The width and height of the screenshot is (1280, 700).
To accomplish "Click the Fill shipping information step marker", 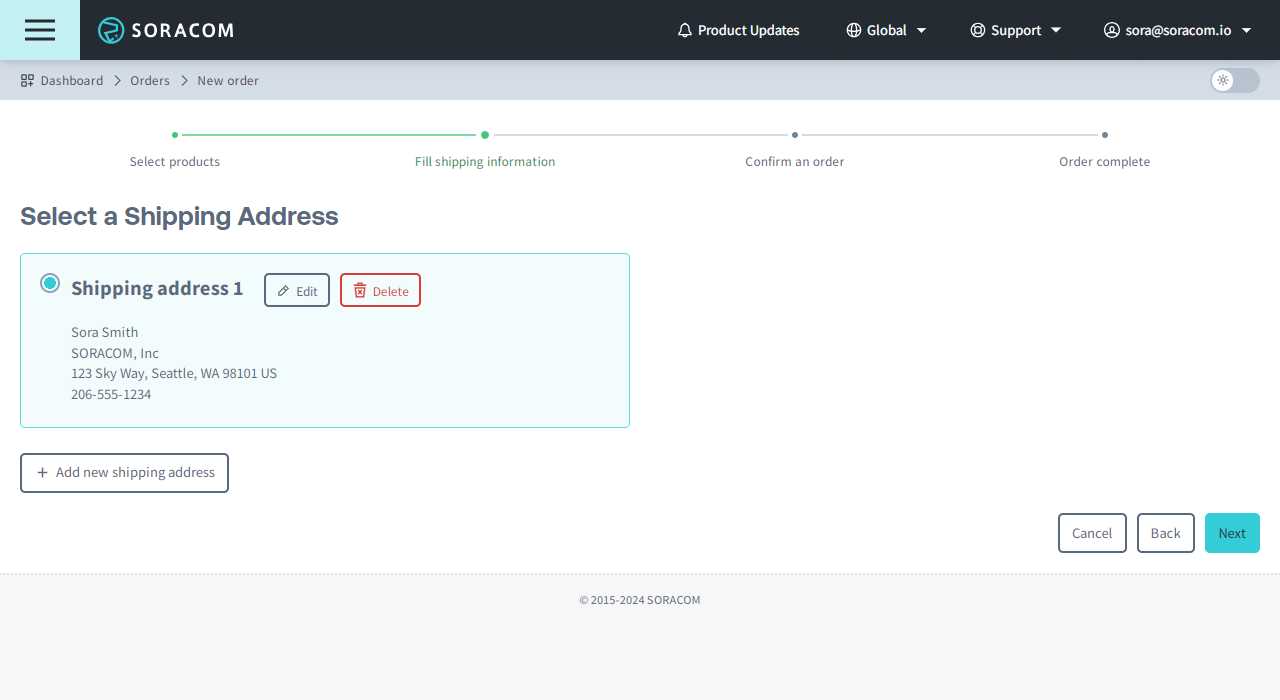I will coord(485,133).
